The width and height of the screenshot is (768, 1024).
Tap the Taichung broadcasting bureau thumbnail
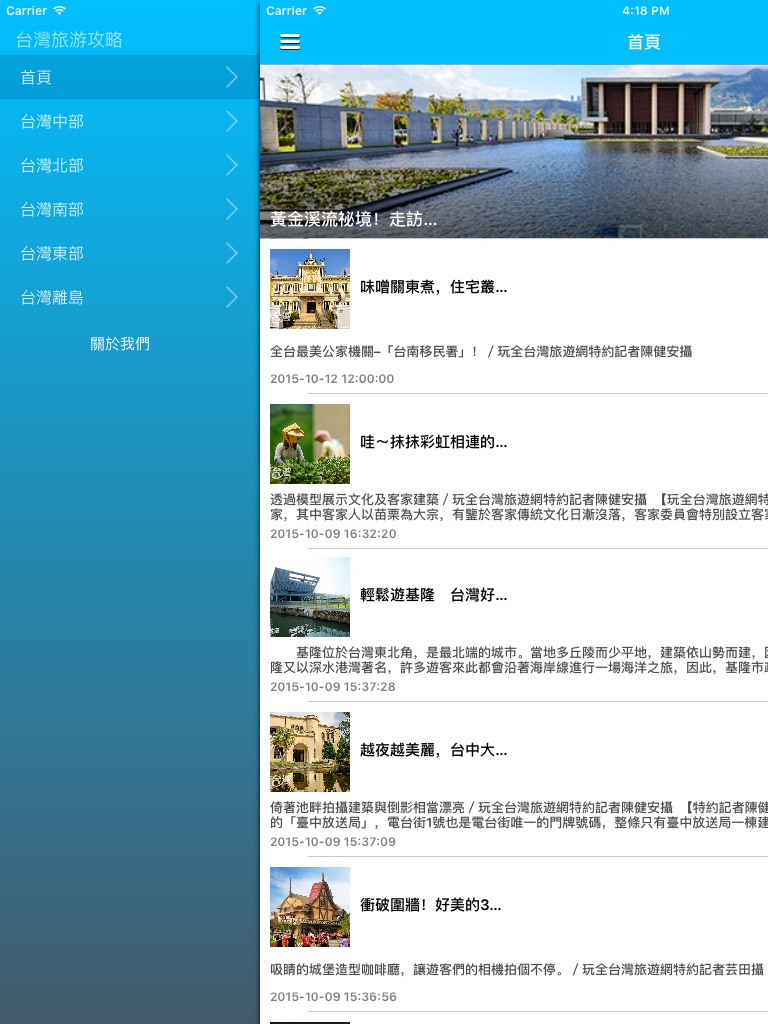(310, 752)
